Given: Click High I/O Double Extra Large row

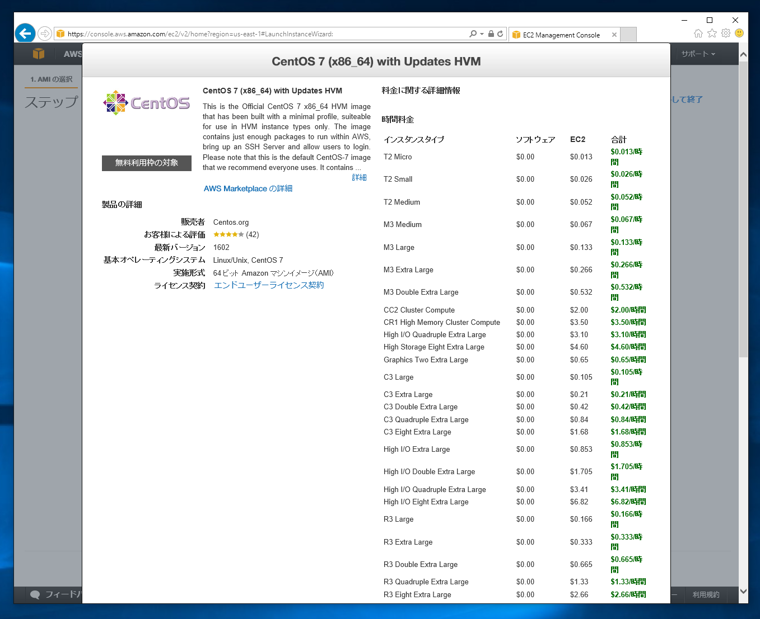Looking at the screenshot, I should point(514,472).
